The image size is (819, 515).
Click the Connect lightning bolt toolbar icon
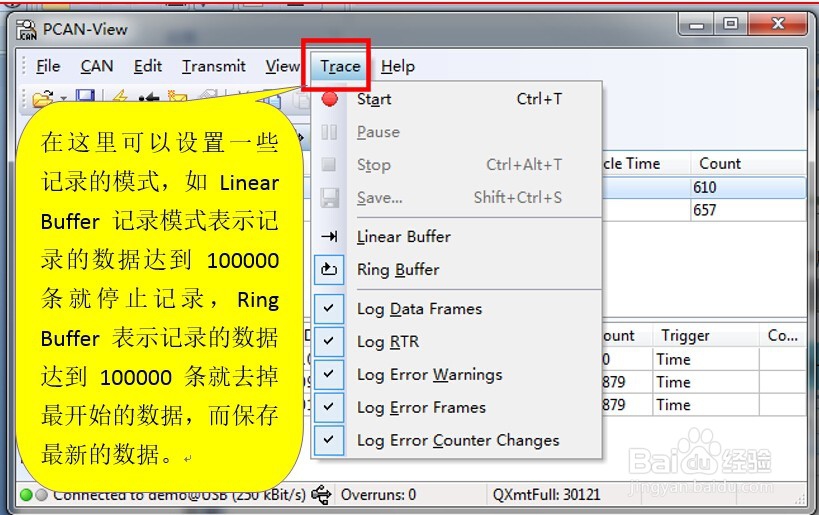coord(120,97)
